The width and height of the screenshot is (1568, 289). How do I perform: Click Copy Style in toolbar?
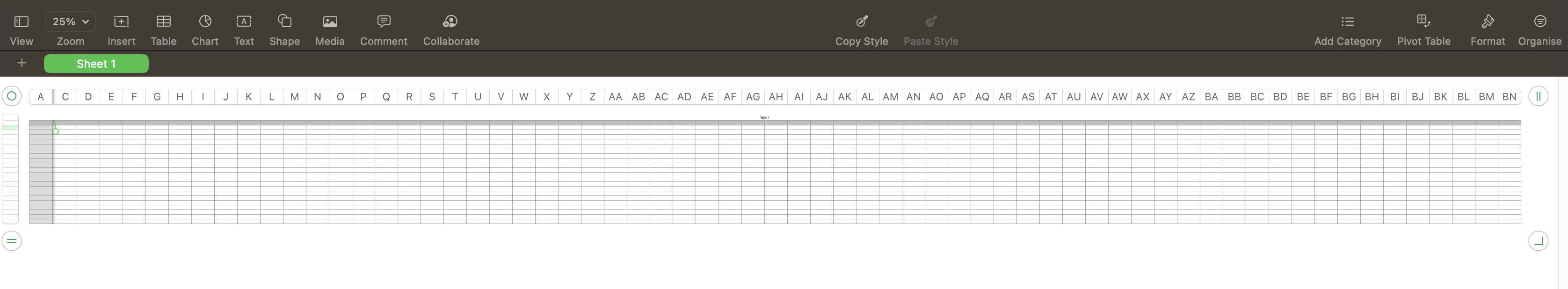tap(861, 29)
